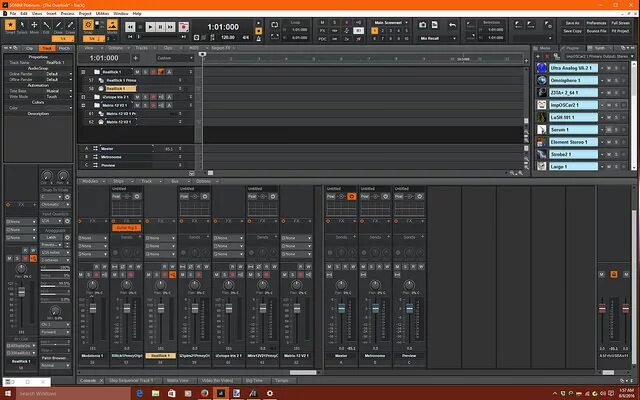Image resolution: width=640 pixels, height=400 pixels.
Task: Select the Metronome bus row
Action: point(136,157)
